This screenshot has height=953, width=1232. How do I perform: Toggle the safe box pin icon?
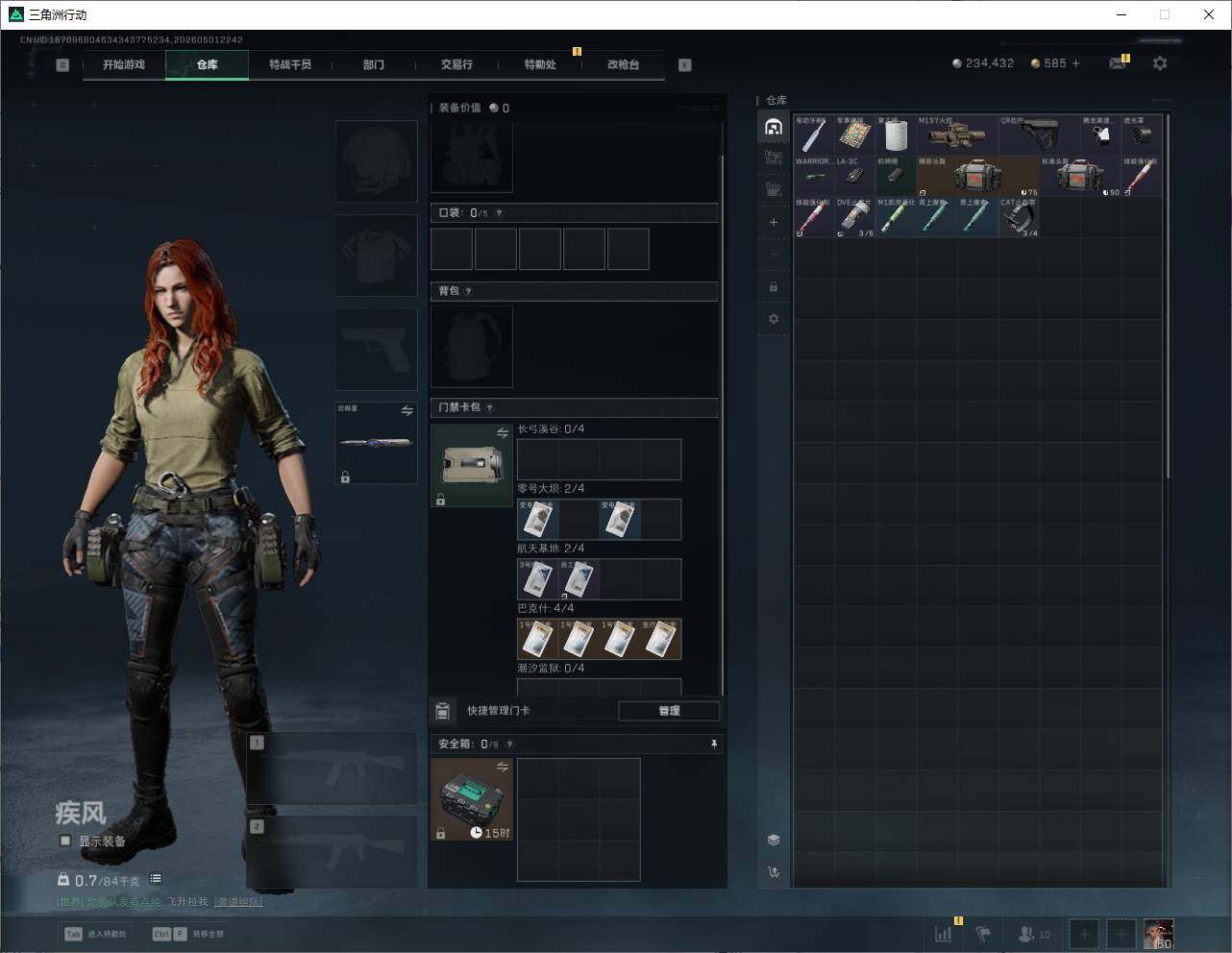click(713, 744)
